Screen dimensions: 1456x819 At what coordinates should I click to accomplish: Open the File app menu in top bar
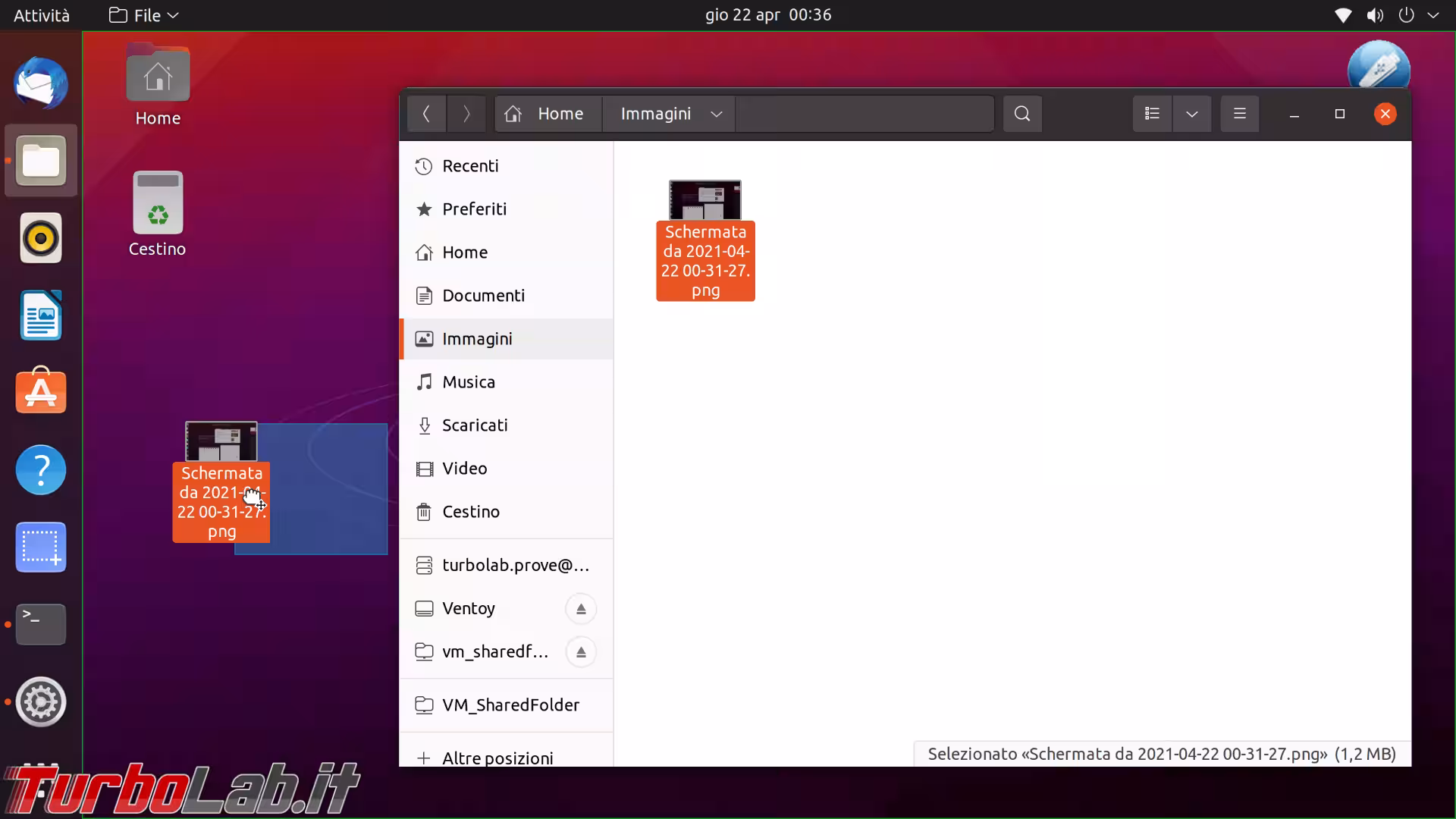144,15
